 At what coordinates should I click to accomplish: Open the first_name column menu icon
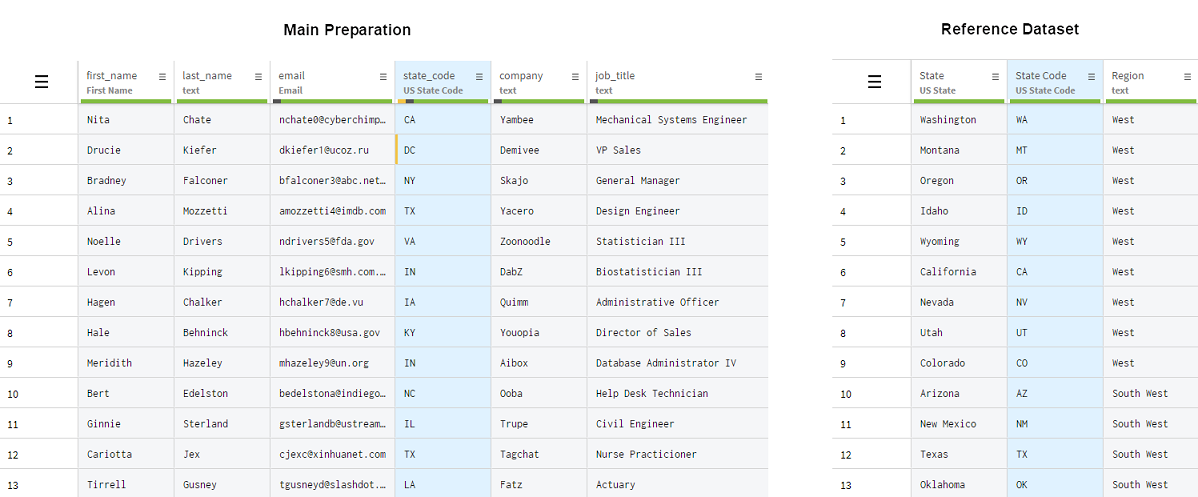[162, 76]
